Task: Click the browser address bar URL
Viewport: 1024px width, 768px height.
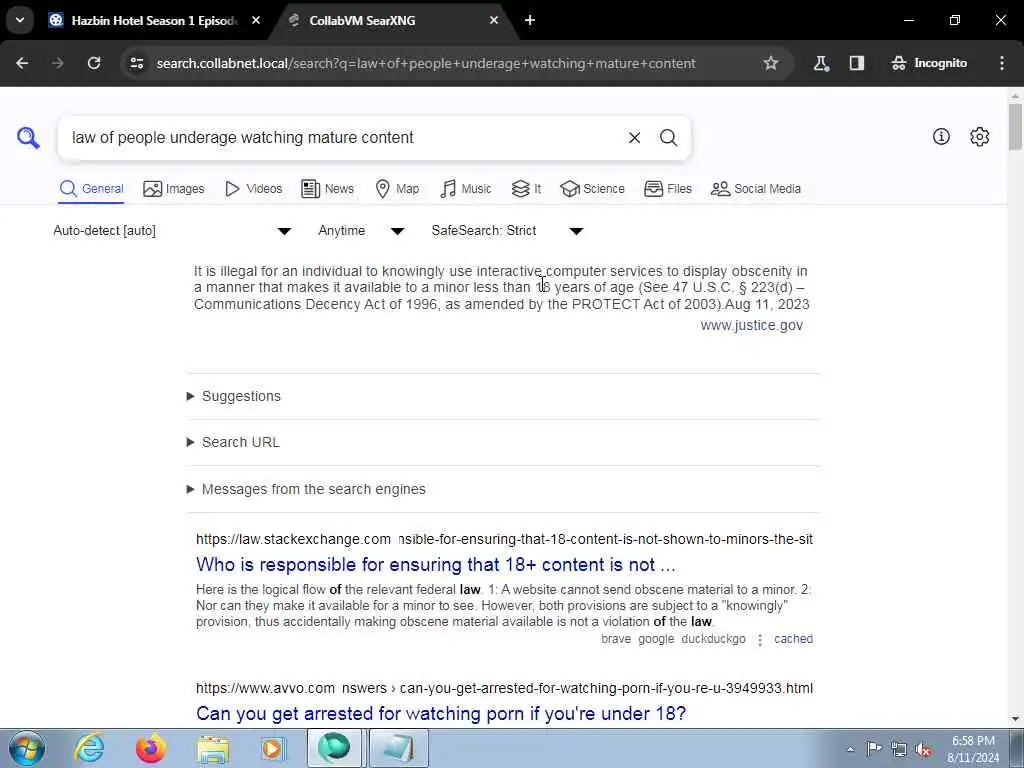Action: click(x=426, y=63)
